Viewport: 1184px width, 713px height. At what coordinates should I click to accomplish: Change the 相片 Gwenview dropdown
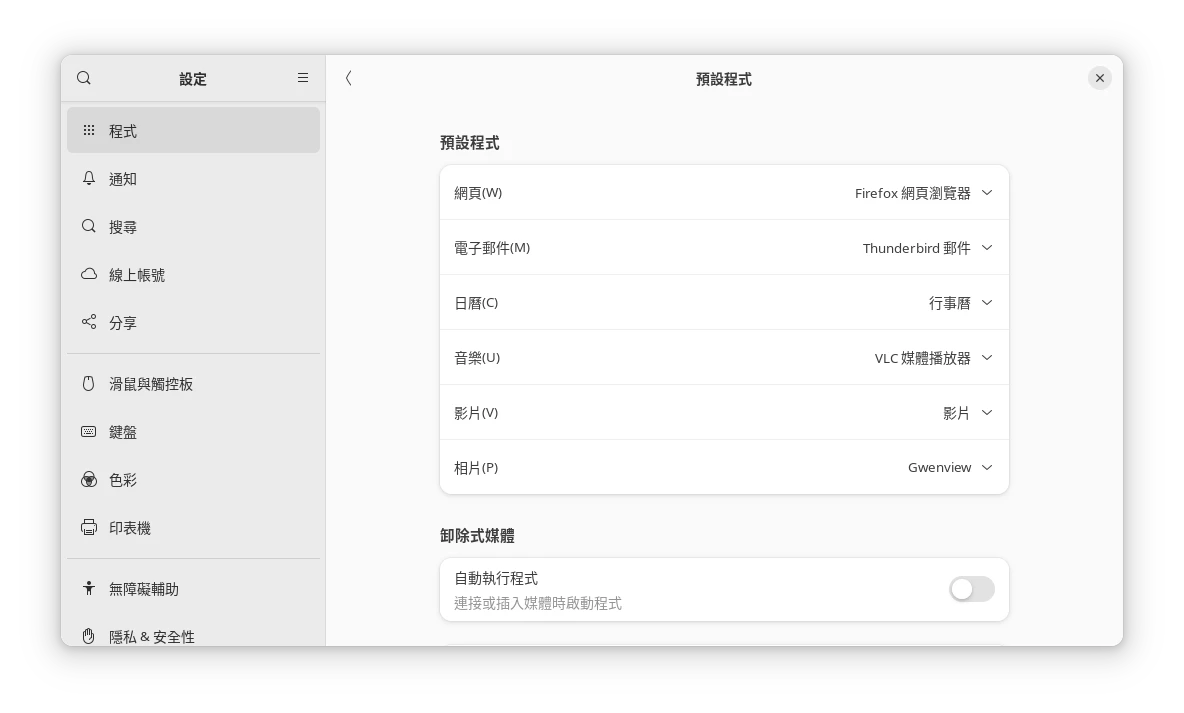[949, 468]
